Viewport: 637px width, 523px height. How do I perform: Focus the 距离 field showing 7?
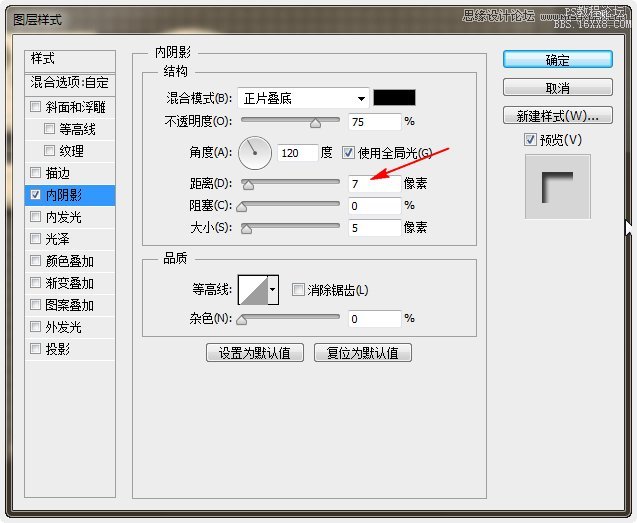[375, 184]
